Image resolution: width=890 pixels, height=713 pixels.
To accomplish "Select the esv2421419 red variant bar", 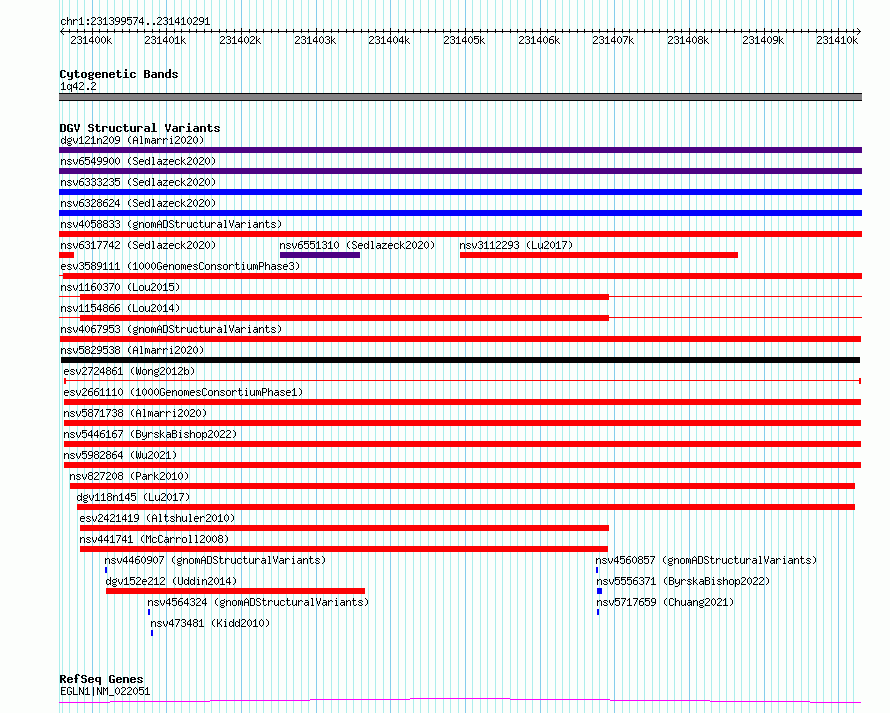I will tap(345, 528).
